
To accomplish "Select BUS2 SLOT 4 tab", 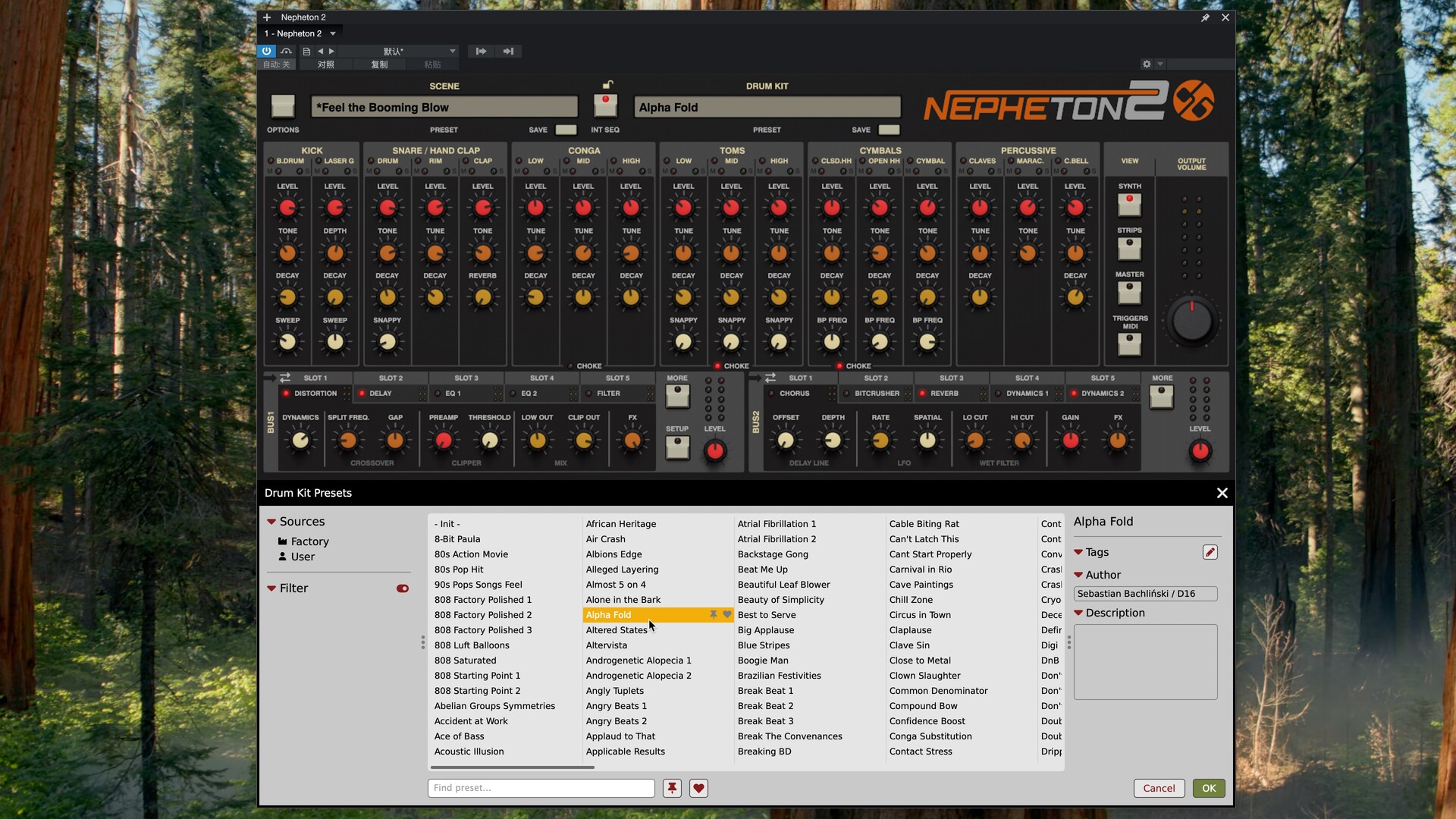I will [1027, 378].
